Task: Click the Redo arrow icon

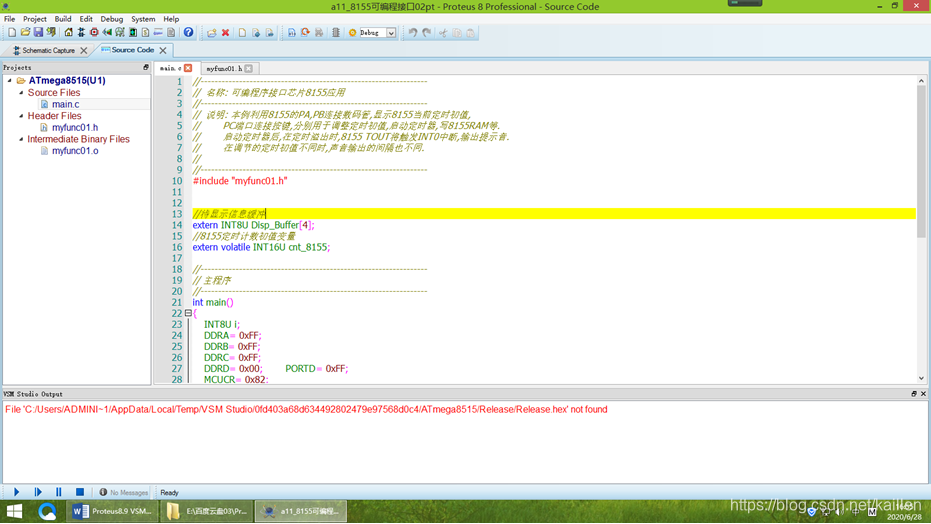Action: [427, 33]
